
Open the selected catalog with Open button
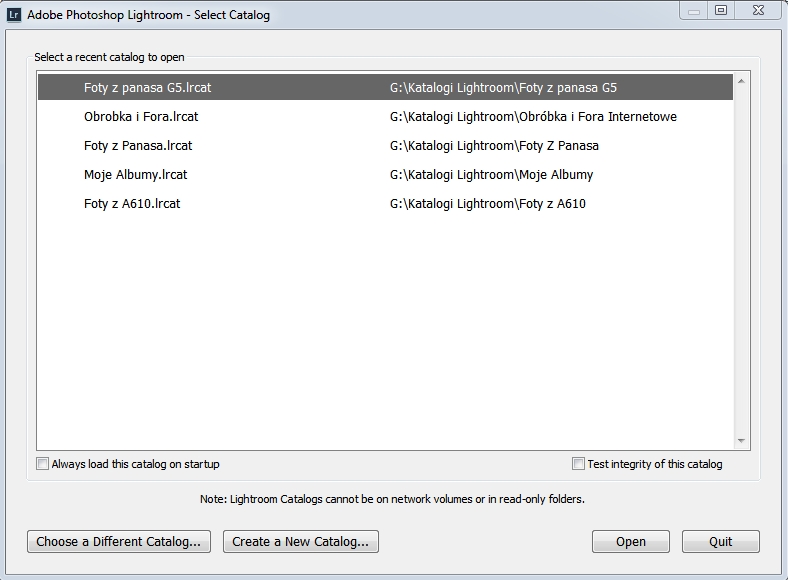pyautogui.click(x=630, y=542)
